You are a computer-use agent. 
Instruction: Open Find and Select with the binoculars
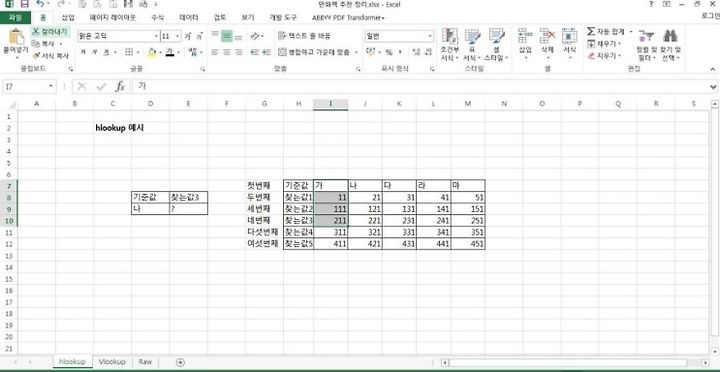point(670,45)
